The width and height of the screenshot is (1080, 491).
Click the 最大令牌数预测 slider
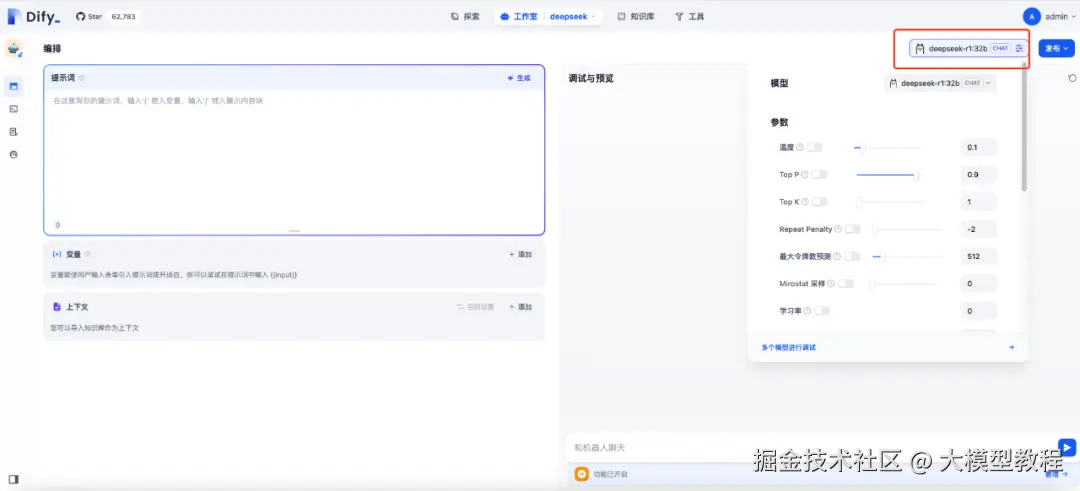(x=906, y=256)
